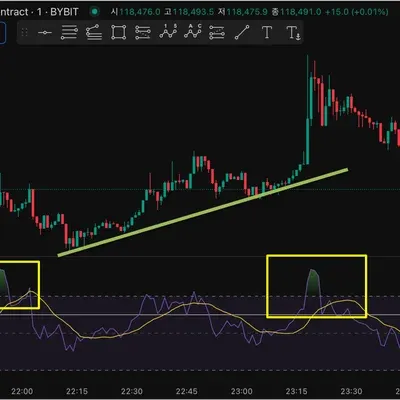Click the 22:45 time axis label
This screenshot has height=400, width=400.
pyautogui.click(x=187, y=391)
